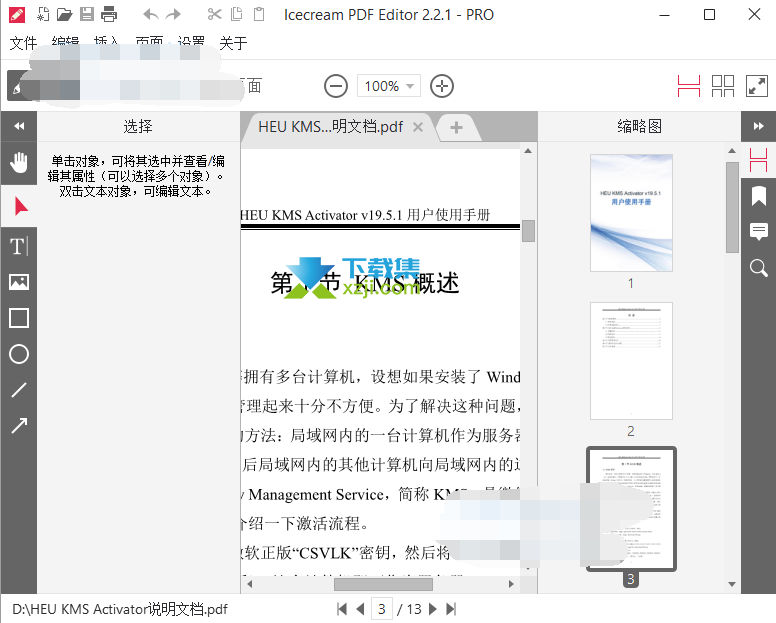Open the bookmarks panel
Image resolution: width=776 pixels, height=623 pixels.
click(x=758, y=196)
